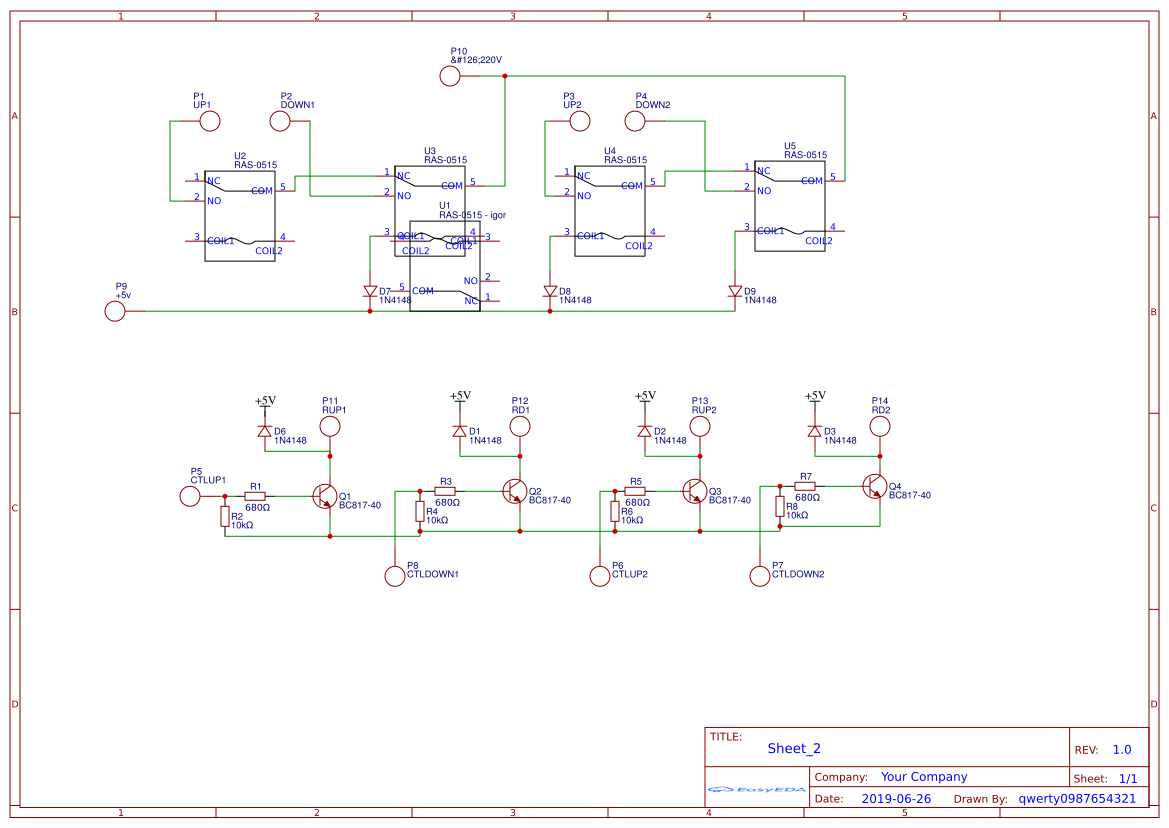This screenshot has width=1169, height=828.
Task: Select the U5 RAS-0515 relay block
Action: coord(790,206)
